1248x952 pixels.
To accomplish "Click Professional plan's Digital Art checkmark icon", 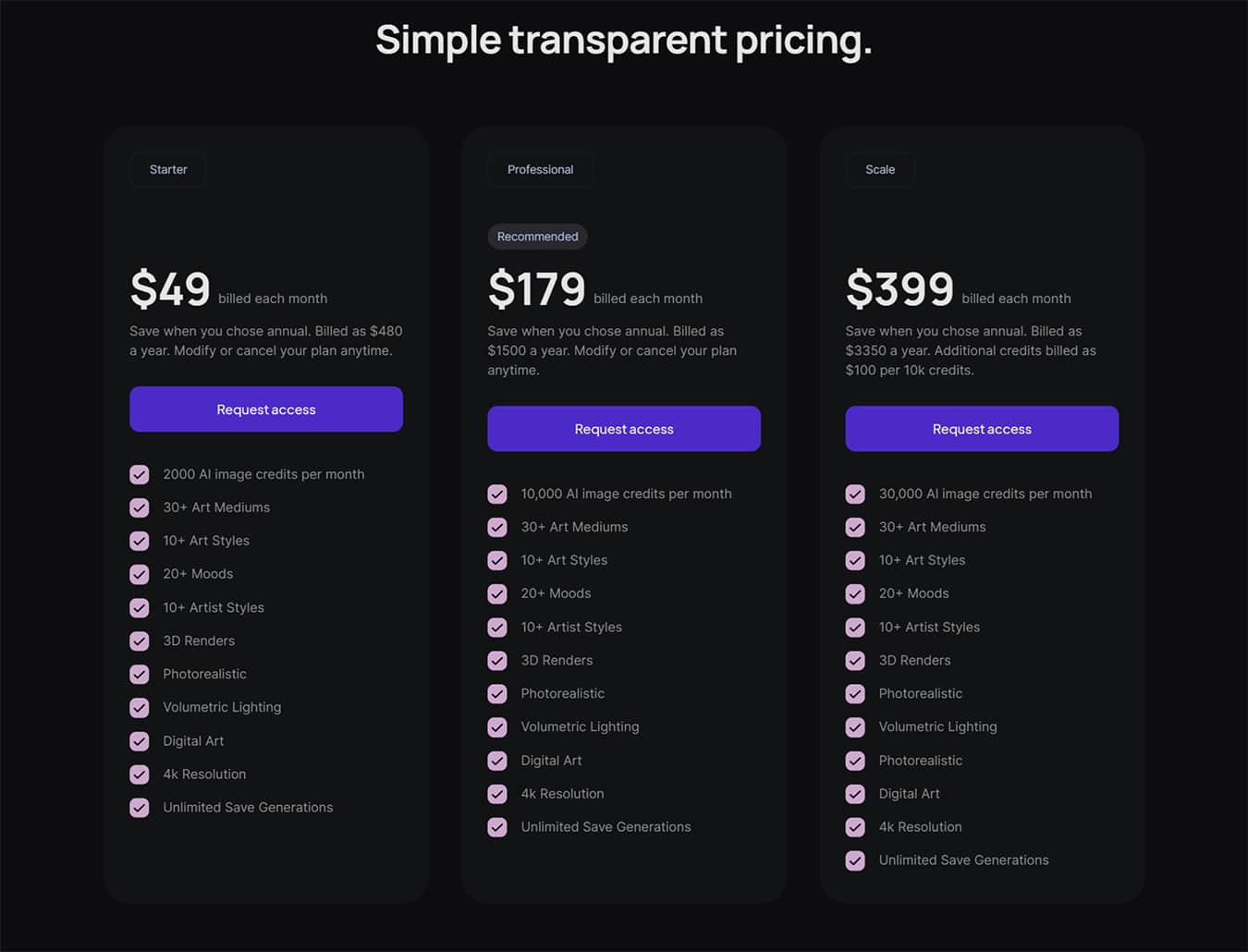I will coord(497,761).
